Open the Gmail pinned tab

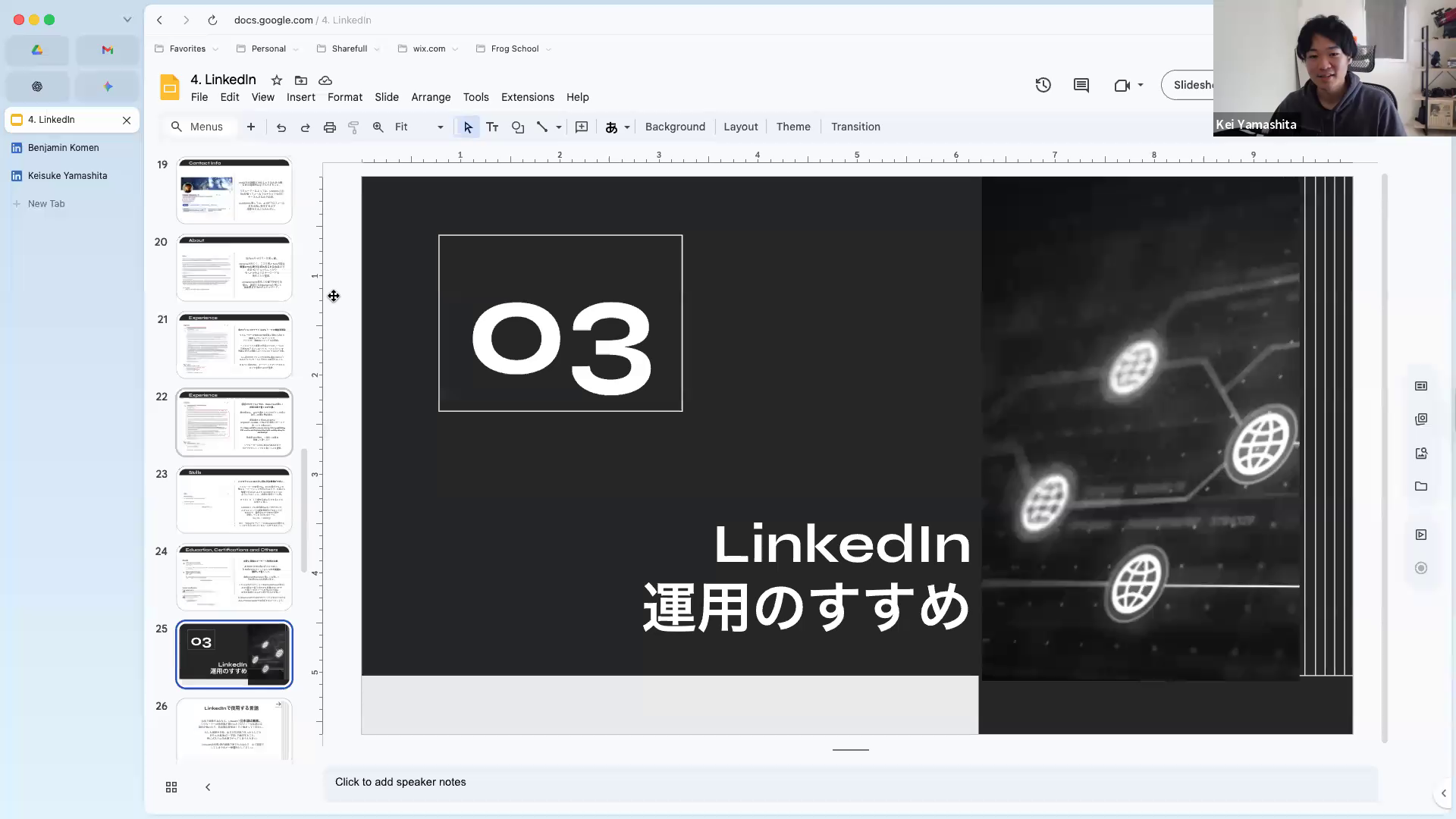(108, 50)
